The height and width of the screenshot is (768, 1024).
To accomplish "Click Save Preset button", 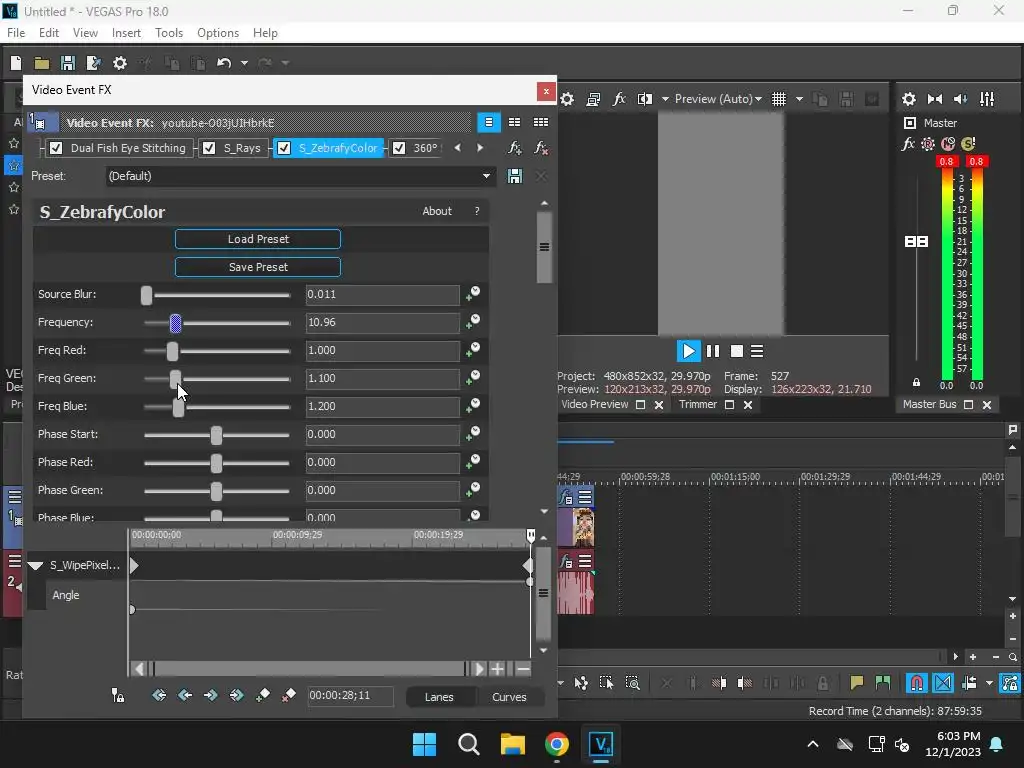I will pos(258,267).
